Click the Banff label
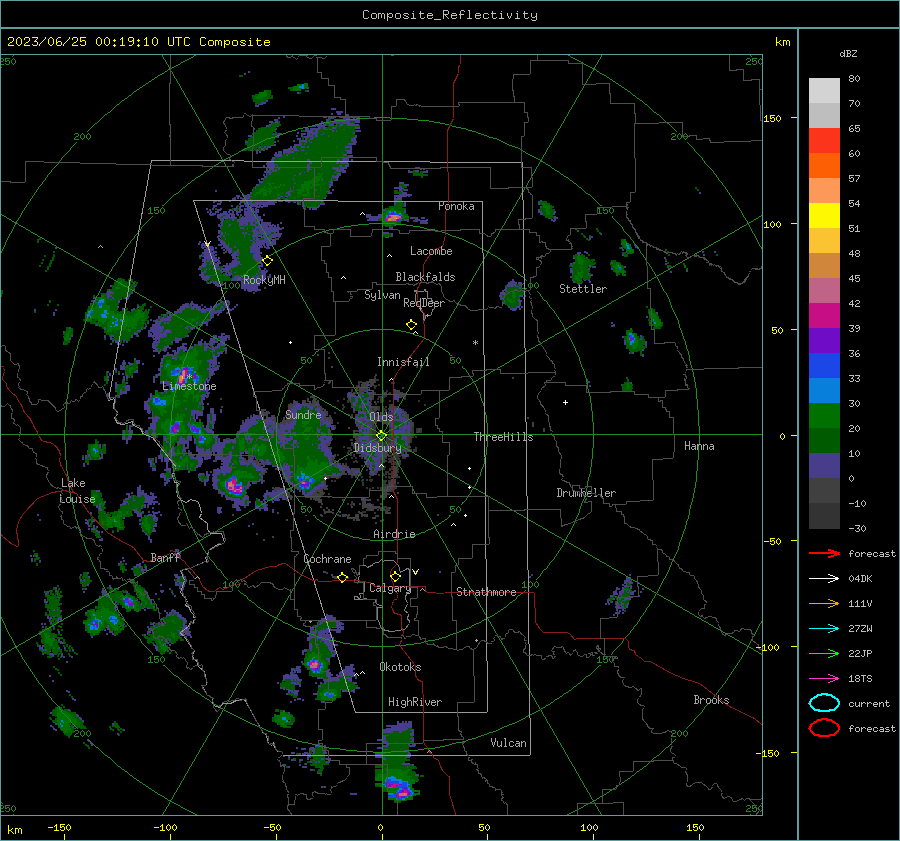 [x=165, y=557]
